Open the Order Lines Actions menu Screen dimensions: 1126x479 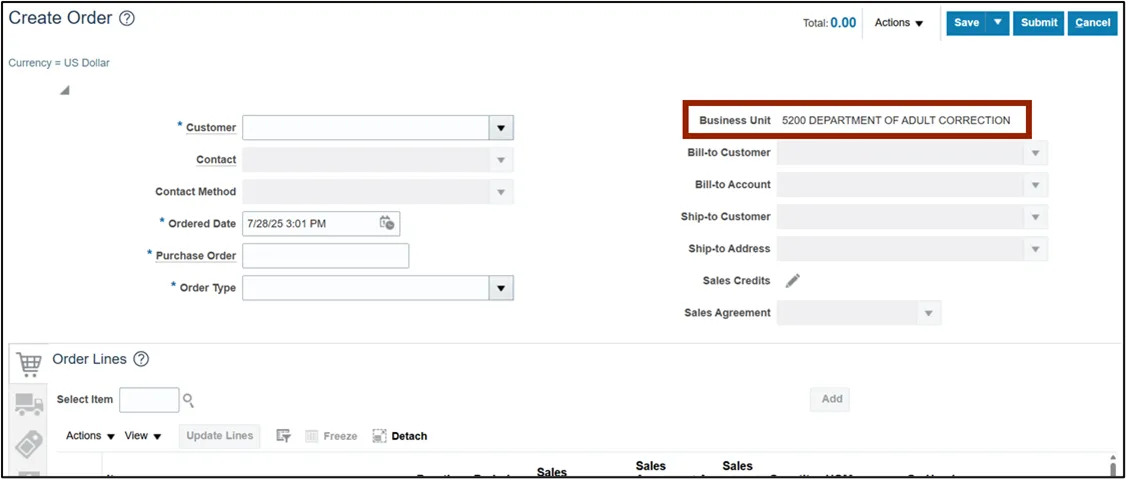point(90,436)
